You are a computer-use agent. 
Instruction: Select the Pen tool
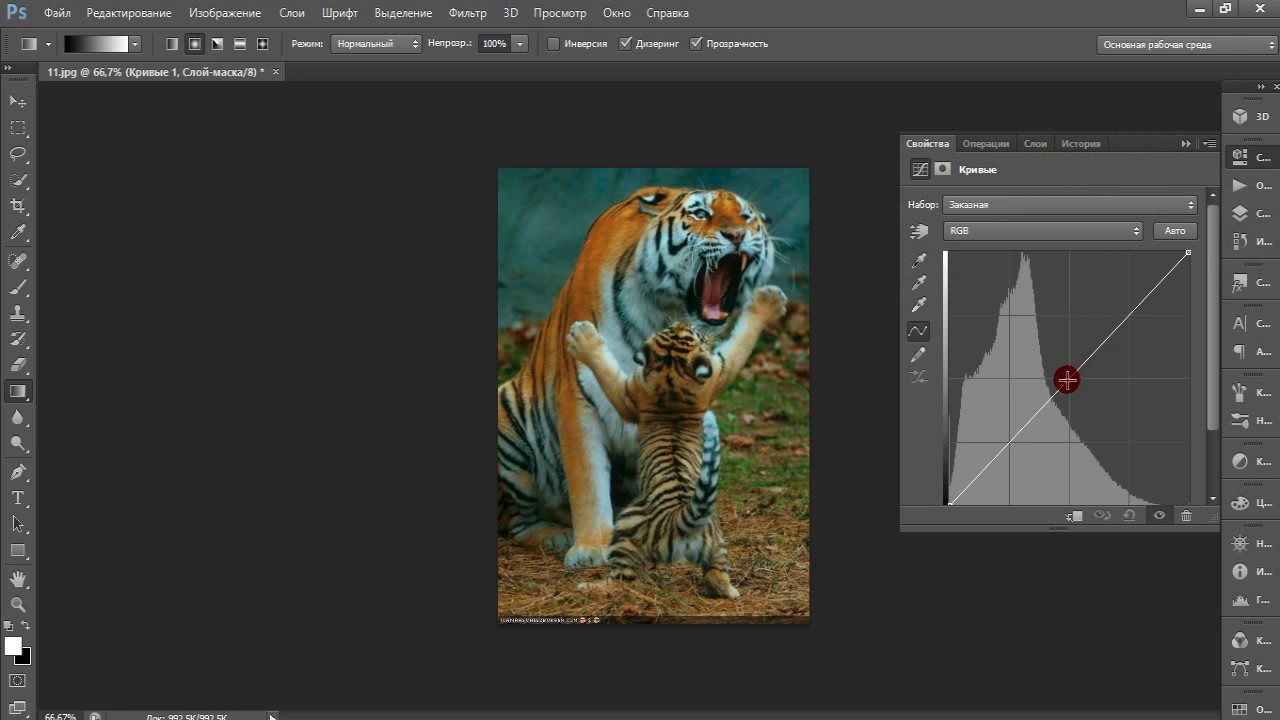coord(18,472)
